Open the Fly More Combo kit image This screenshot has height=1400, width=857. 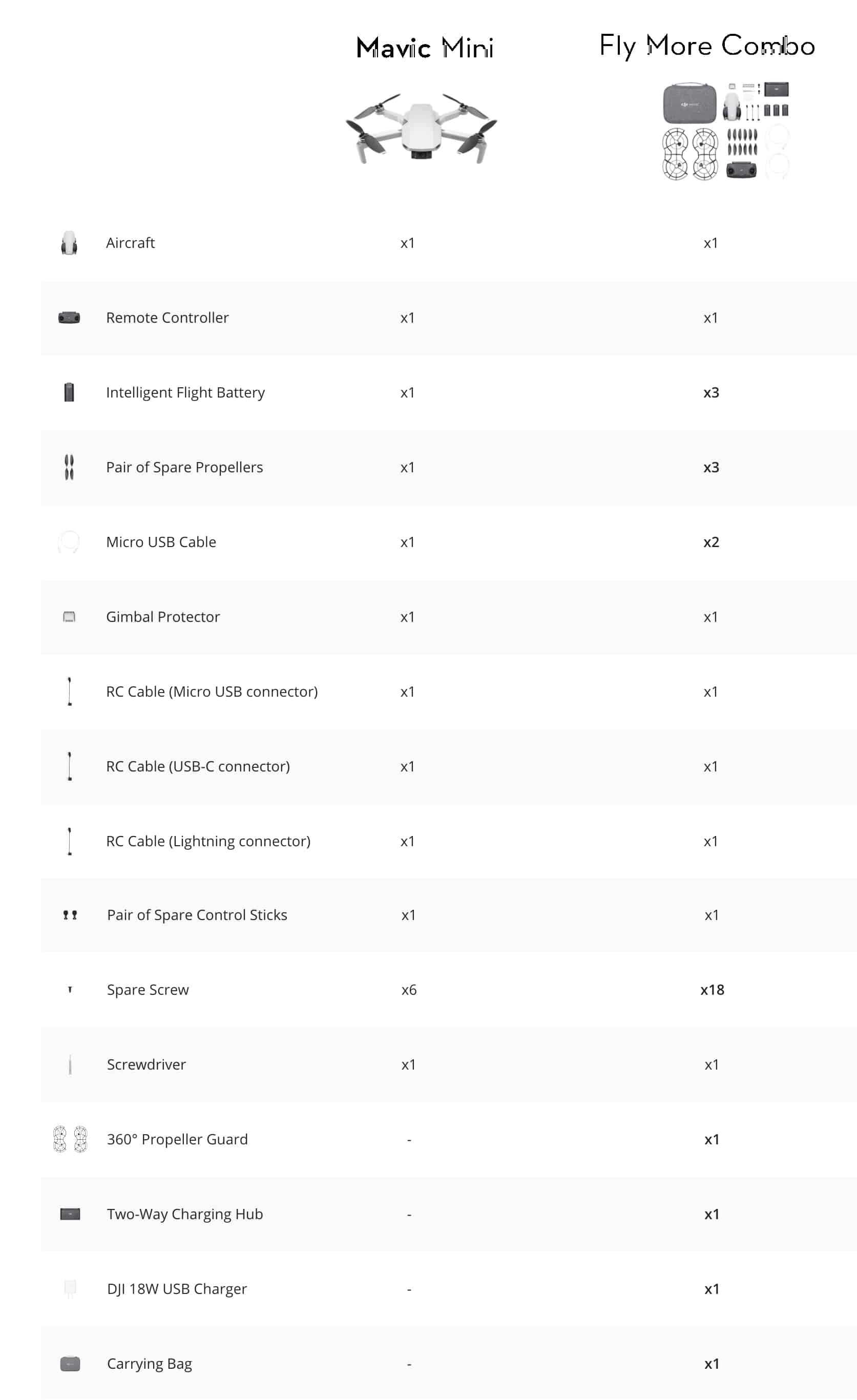click(726, 131)
